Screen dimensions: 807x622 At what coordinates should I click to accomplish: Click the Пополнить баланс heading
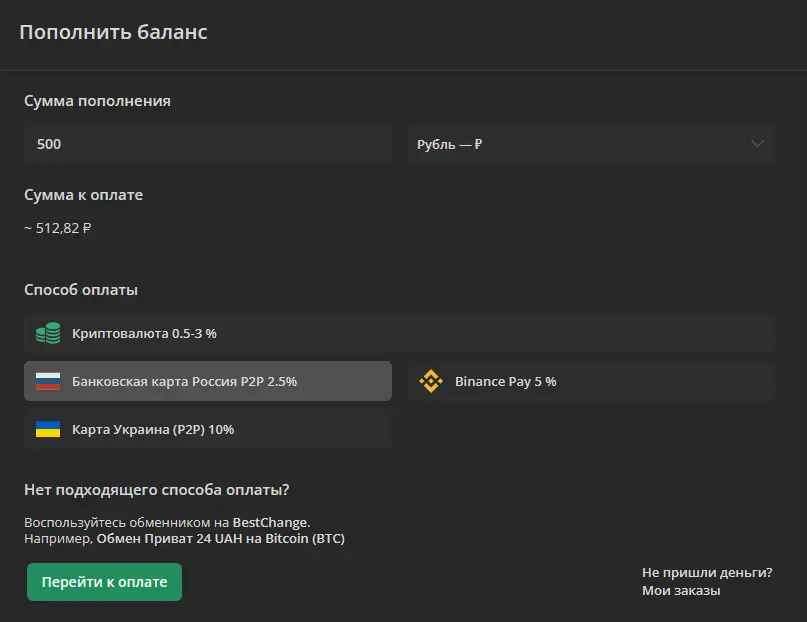(x=113, y=32)
